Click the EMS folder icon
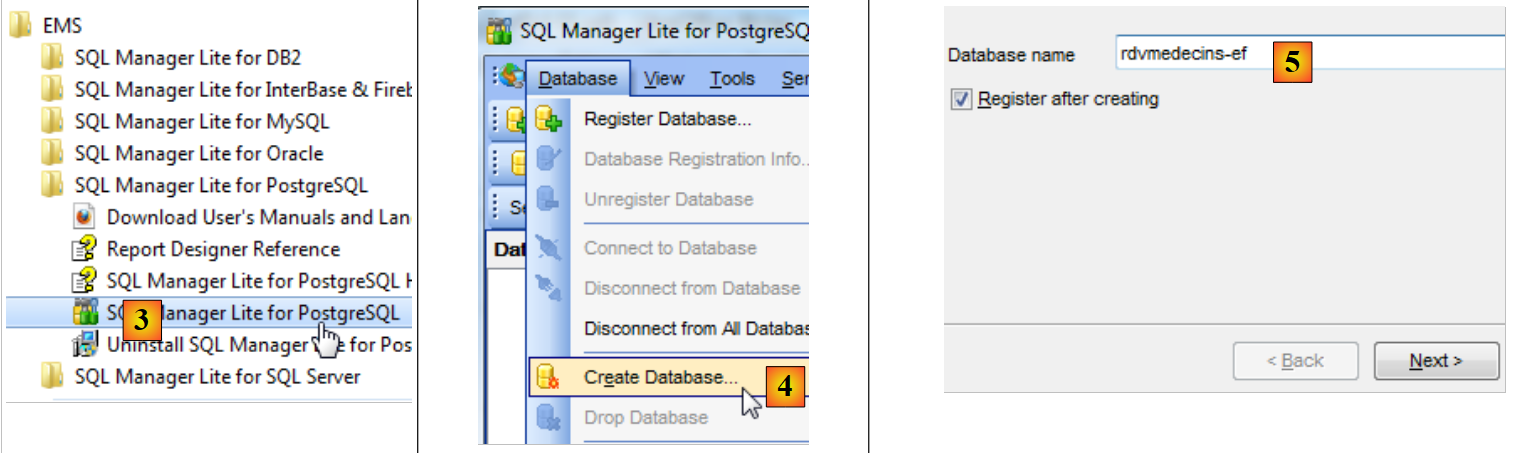The image size is (1529, 453). (x=19, y=27)
